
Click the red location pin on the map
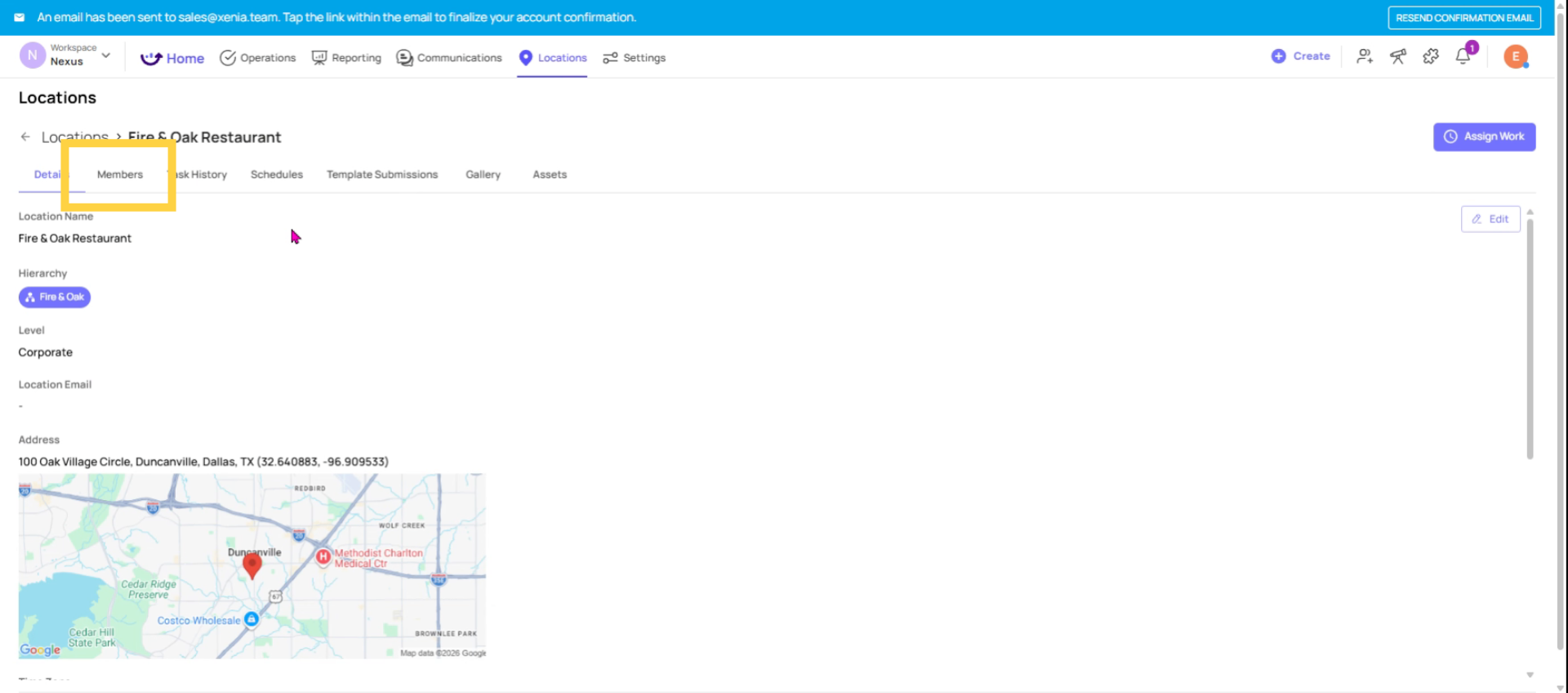252,566
